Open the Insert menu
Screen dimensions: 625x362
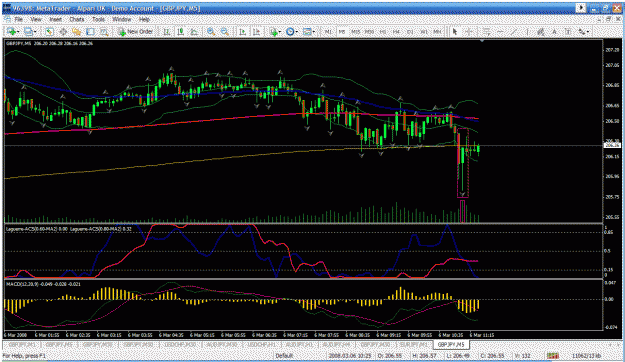pos(56,19)
